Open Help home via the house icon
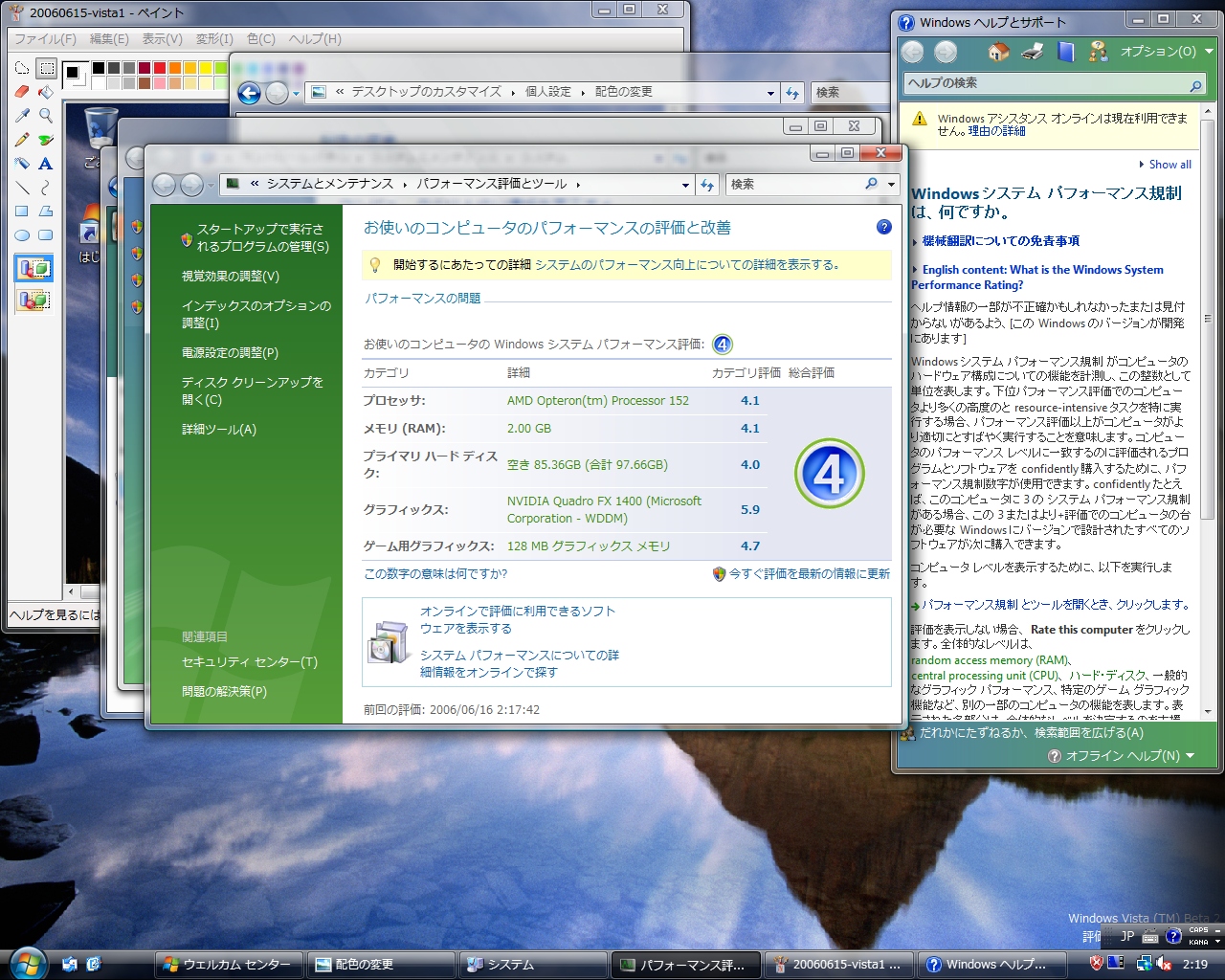 (x=998, y=52)
